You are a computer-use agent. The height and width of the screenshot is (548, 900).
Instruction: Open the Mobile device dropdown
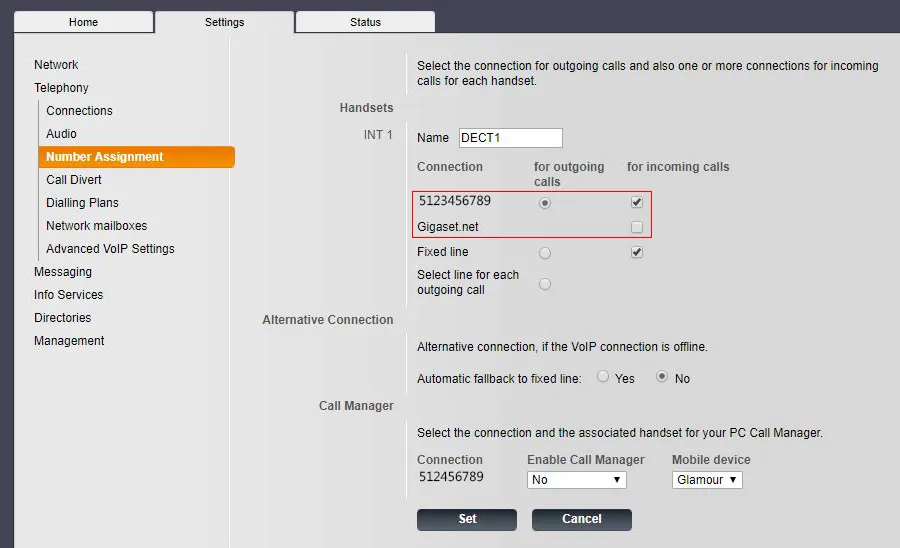pyautogui.click(x=707, y=480)
